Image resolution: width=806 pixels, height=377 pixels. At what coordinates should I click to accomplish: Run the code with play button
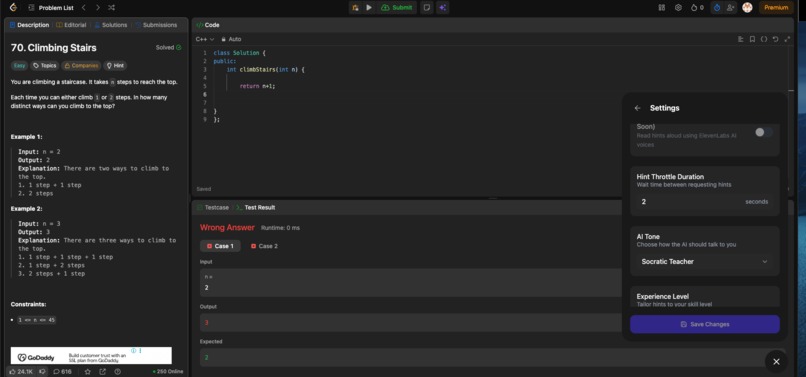(x=369, y=8)
